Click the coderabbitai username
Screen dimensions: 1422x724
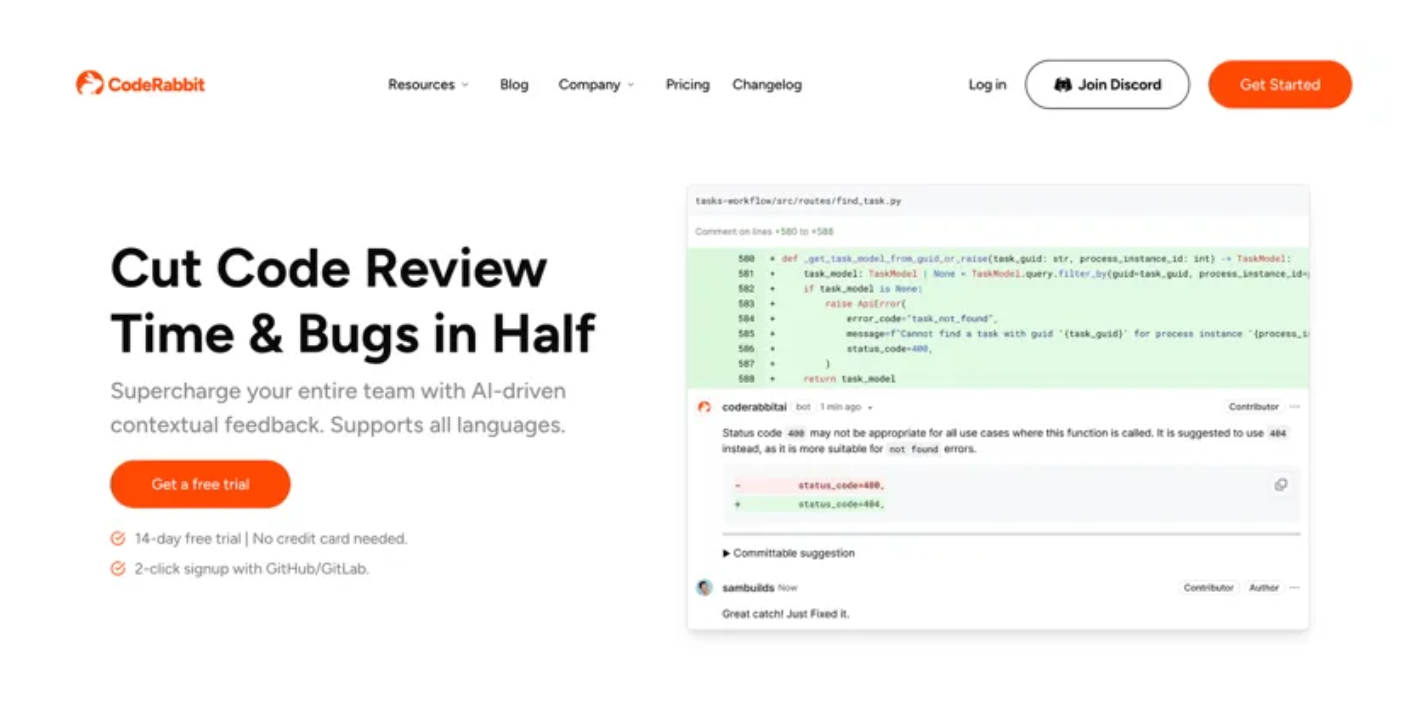tap(754, 407)
